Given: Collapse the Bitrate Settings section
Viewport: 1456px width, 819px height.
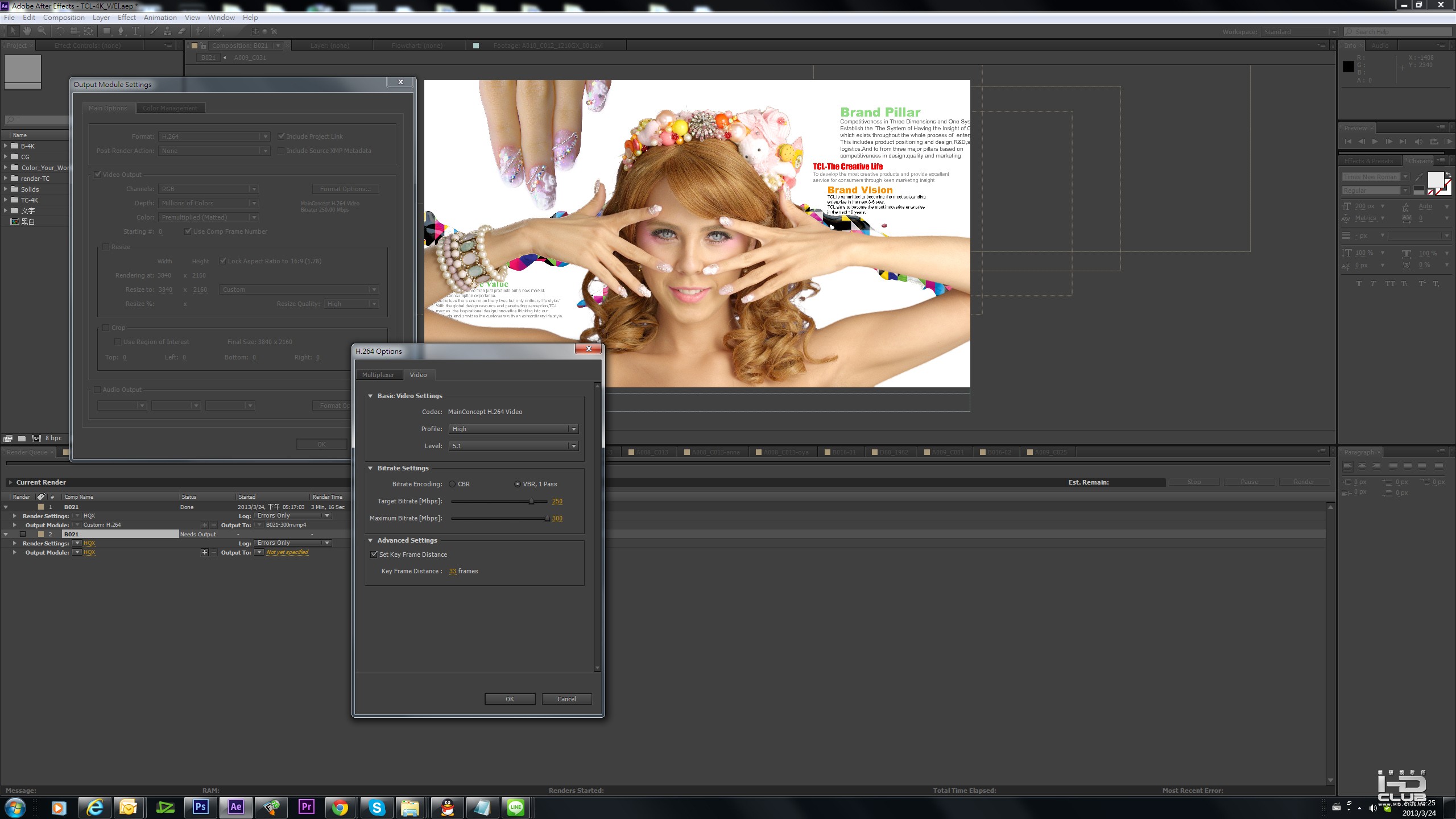Looking at the screenshot, I should [370, 468].
